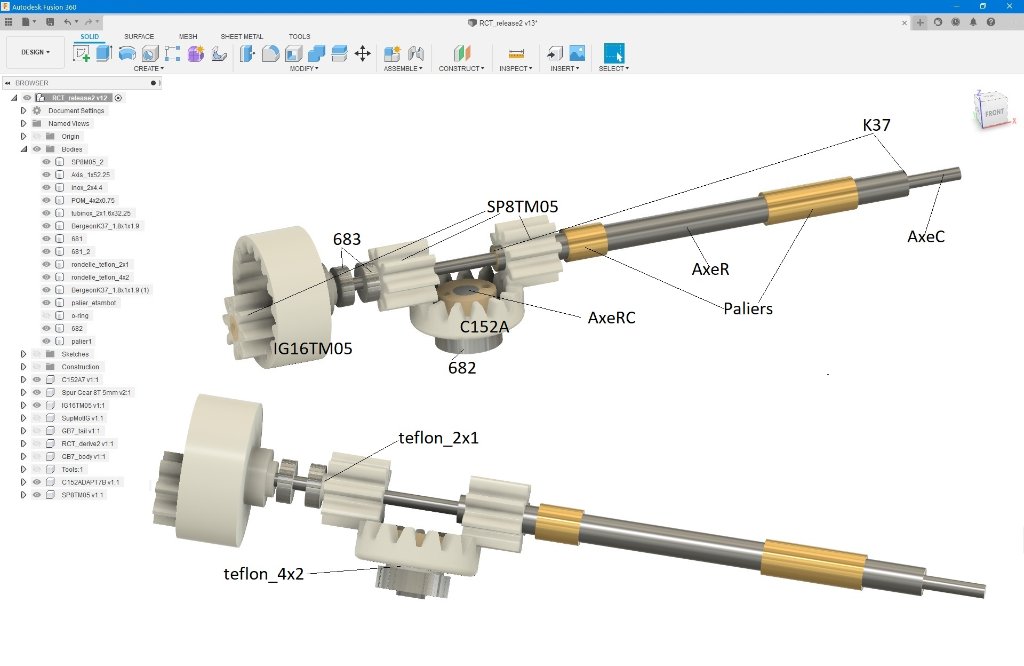Click the ViewCube FRONT face
The height and width of the screenshot is (666, 1024).
(x=994, y=113)
